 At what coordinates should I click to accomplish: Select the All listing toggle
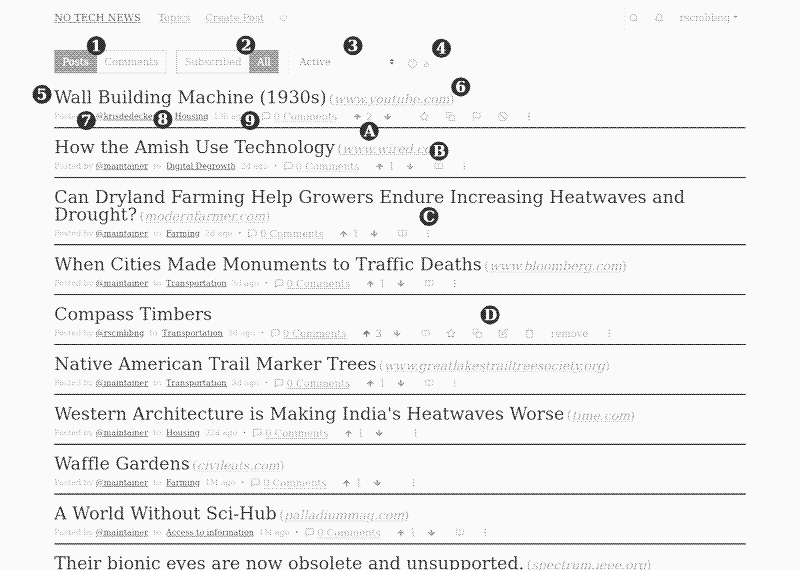[264, 62]
